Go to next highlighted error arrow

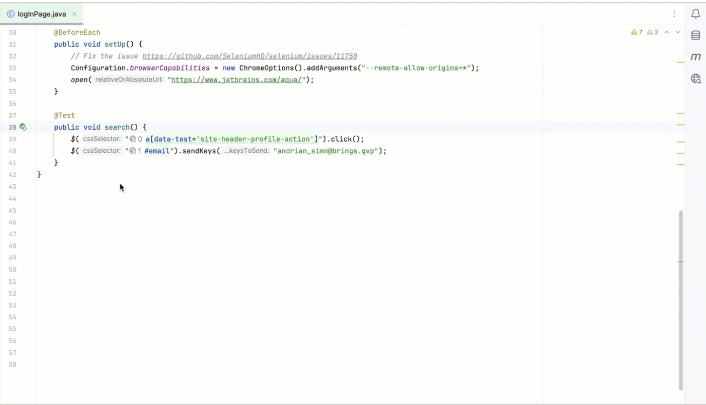coord(678,32)
